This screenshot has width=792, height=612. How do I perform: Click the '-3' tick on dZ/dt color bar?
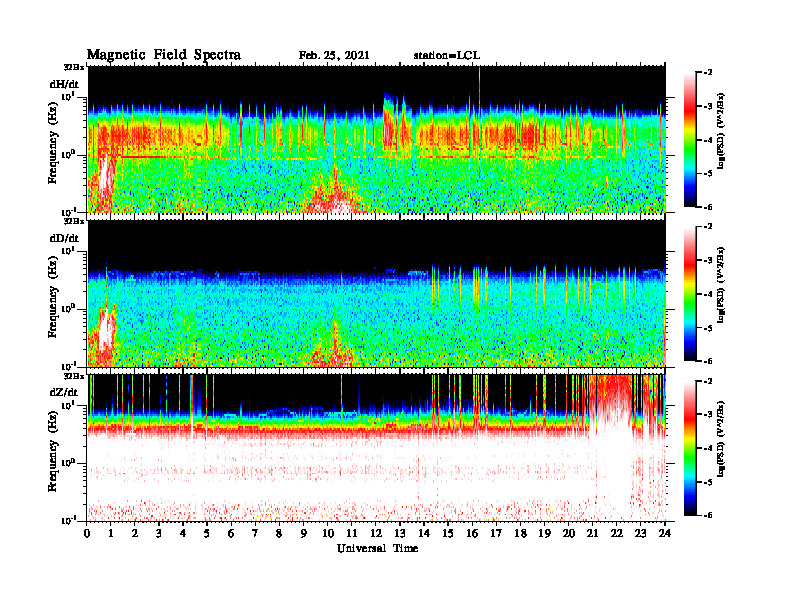click(709, 414)
